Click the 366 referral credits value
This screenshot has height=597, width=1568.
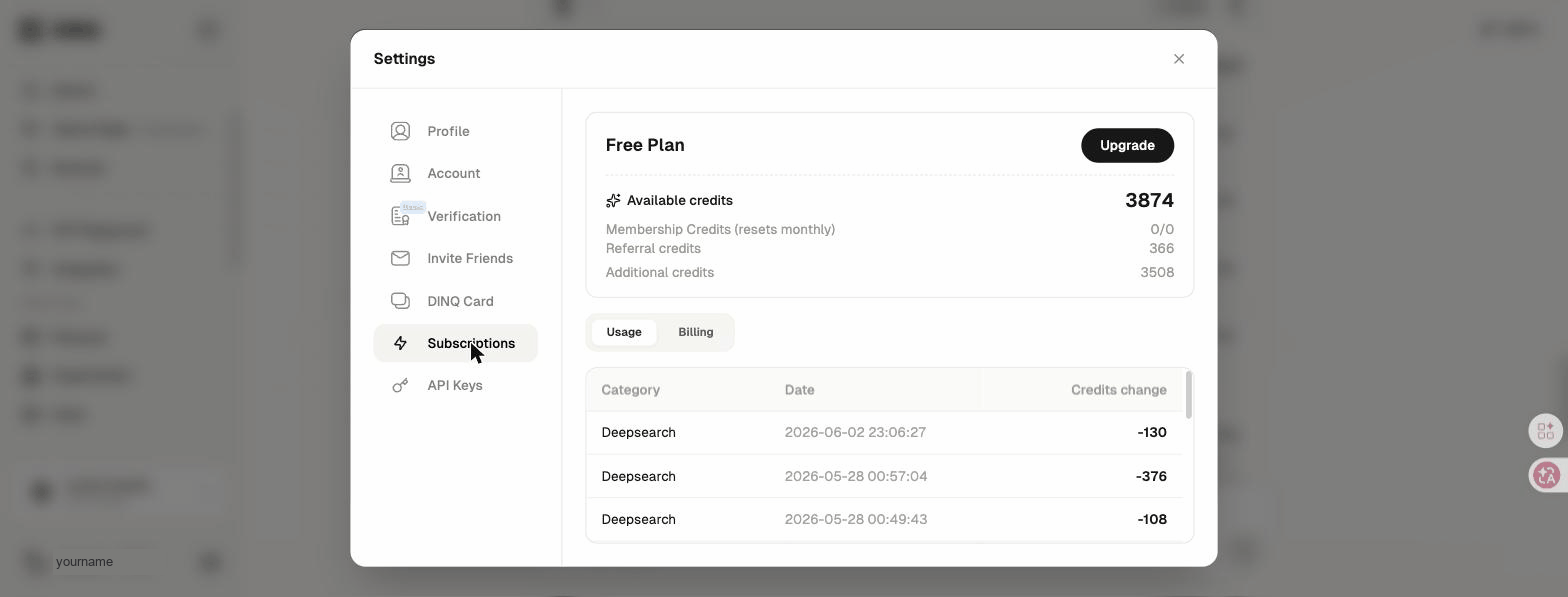(1161, 249)
